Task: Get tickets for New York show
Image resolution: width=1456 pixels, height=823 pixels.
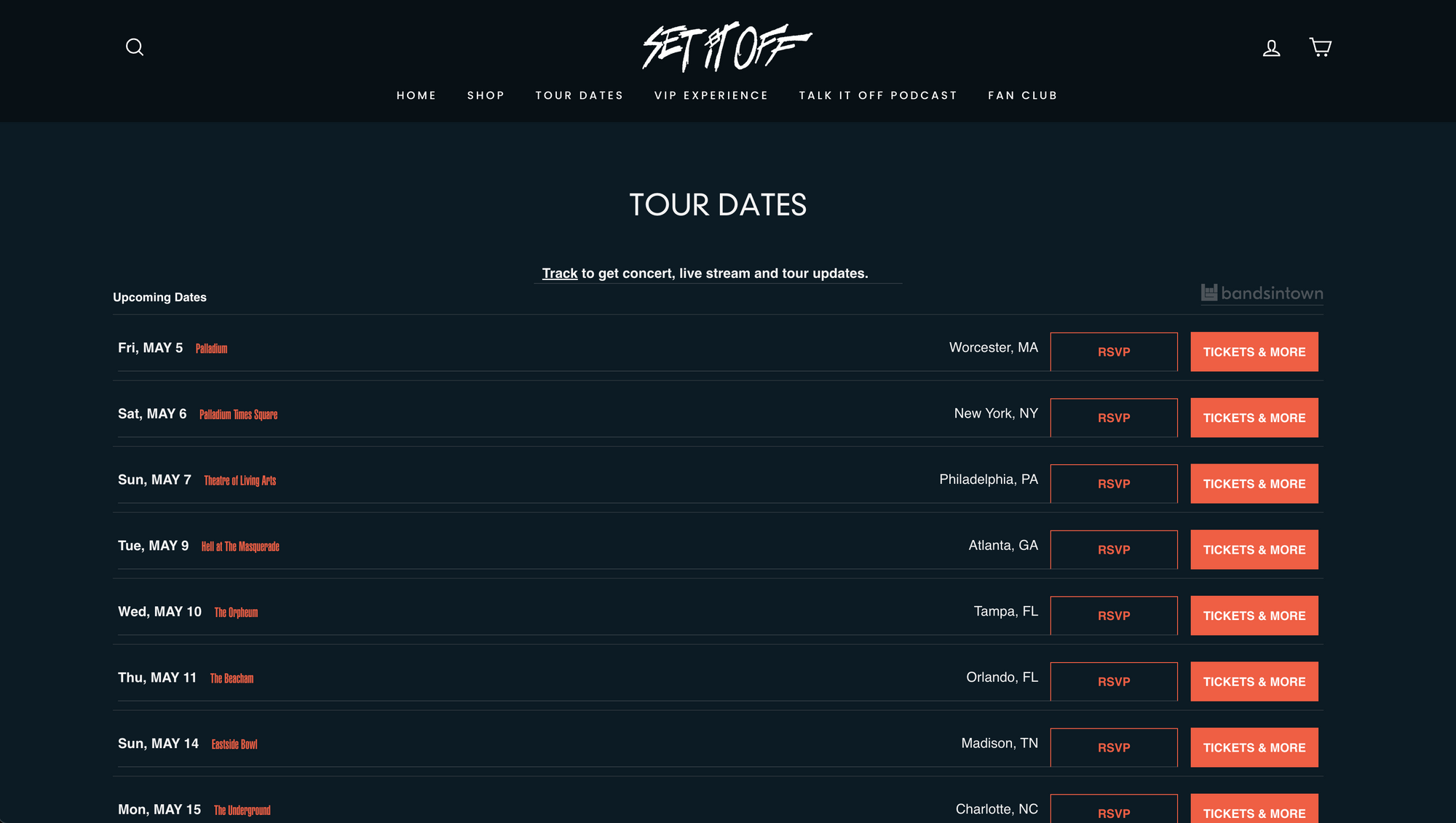Action: 1254,418
